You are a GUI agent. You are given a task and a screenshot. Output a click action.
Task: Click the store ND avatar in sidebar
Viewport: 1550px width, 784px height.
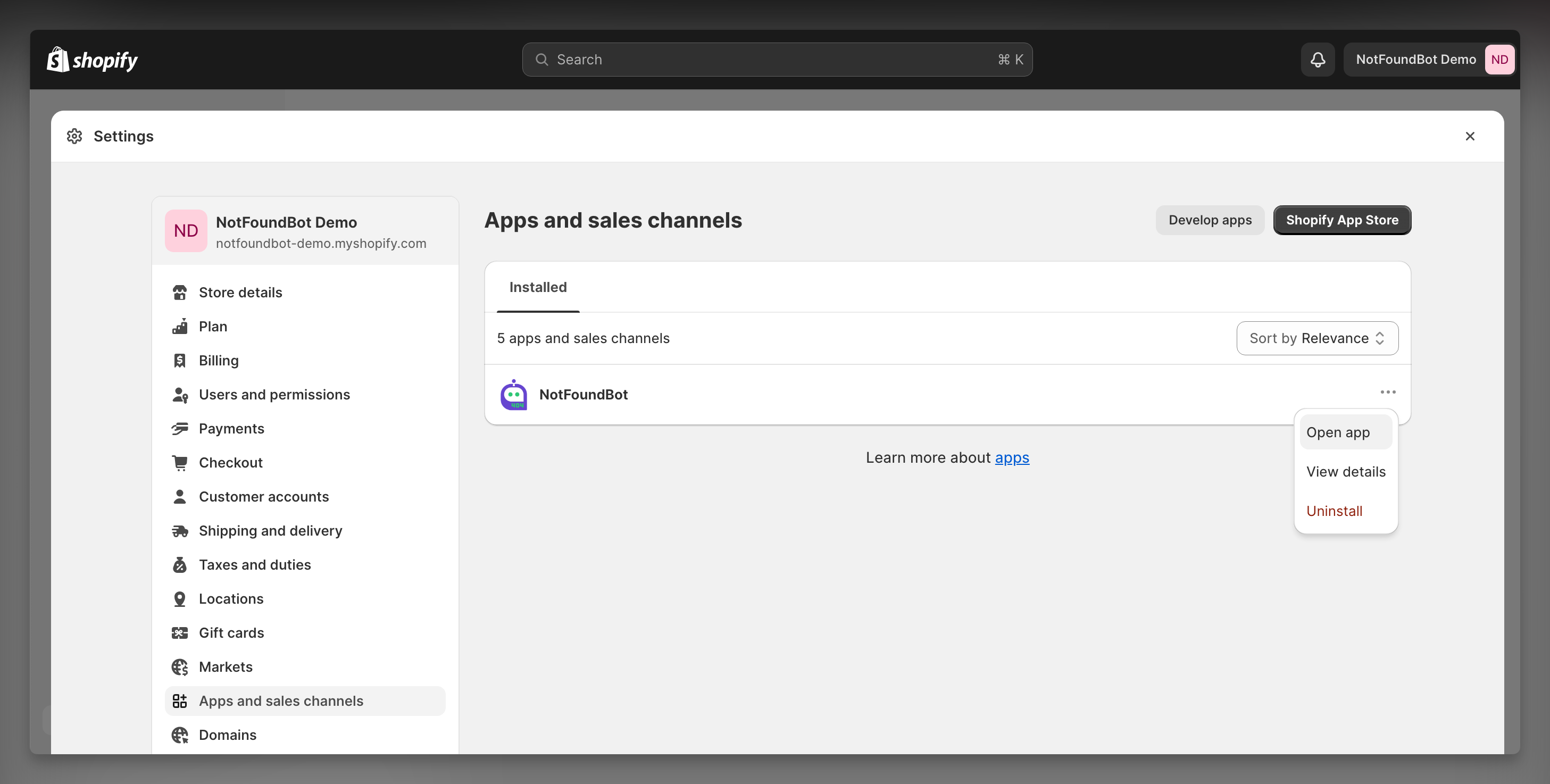coord(186,230)
